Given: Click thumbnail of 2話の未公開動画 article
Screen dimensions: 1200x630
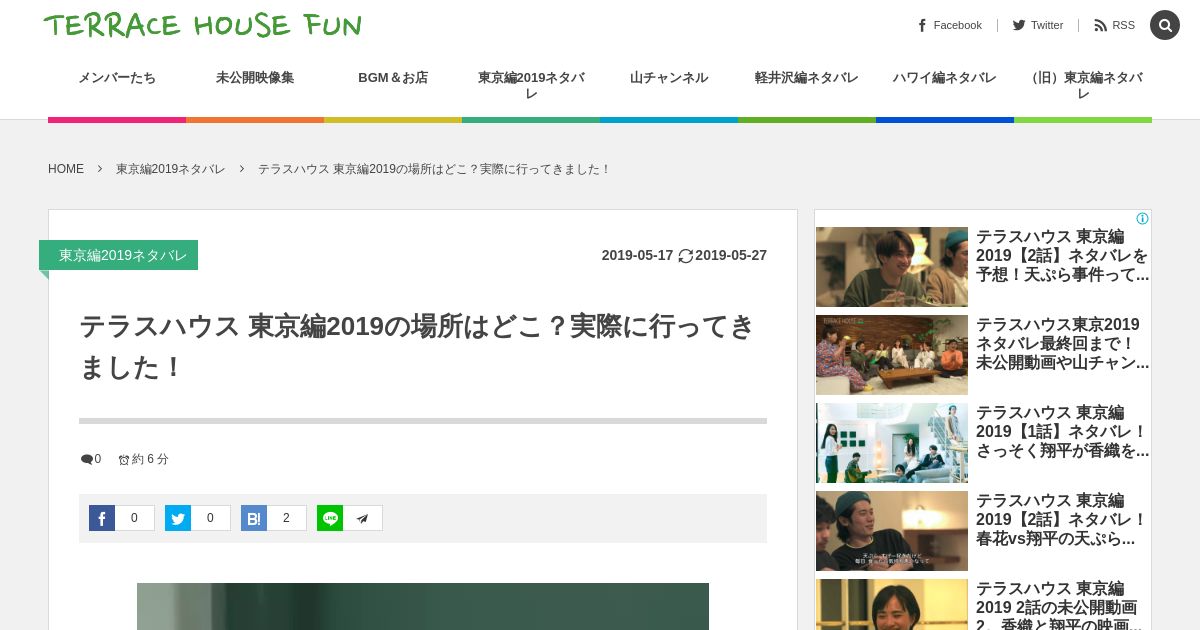Looking at the screenshot, I should coord(892,605).
